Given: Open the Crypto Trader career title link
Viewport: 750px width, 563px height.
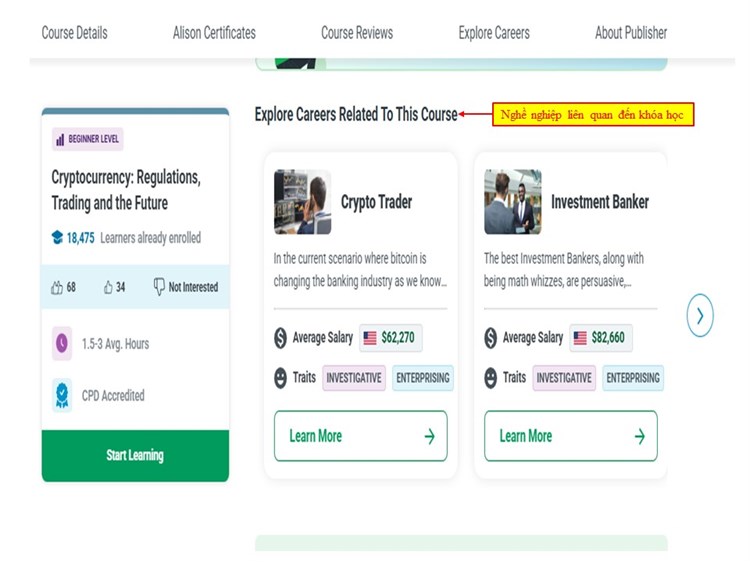Looking at the screenshot, I should (x=376, y=202).
